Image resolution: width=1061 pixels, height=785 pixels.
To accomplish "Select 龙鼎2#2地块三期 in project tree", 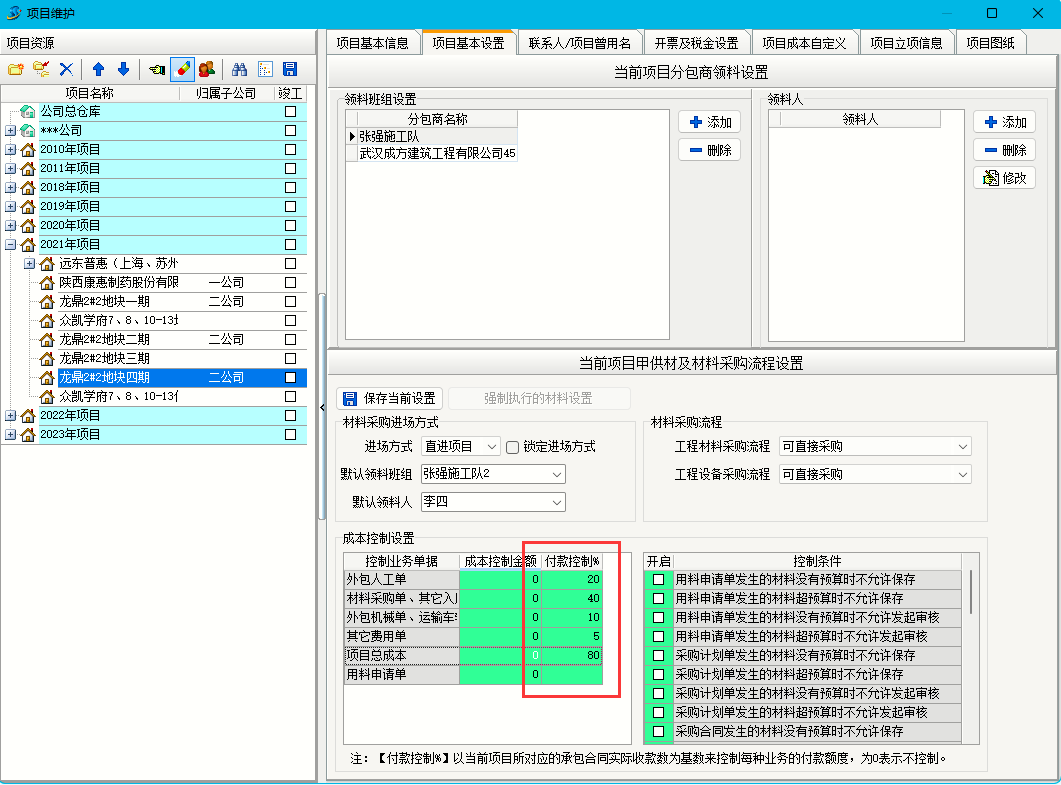I will pyautogui.click(x=104, y=358).
